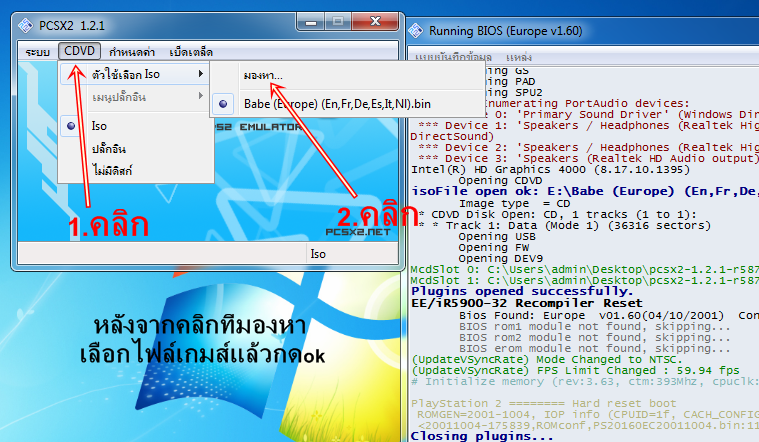759x442 pixels.
Task: Click the Running BIOS (Europe v1.60) title bar
Action: 505,31
